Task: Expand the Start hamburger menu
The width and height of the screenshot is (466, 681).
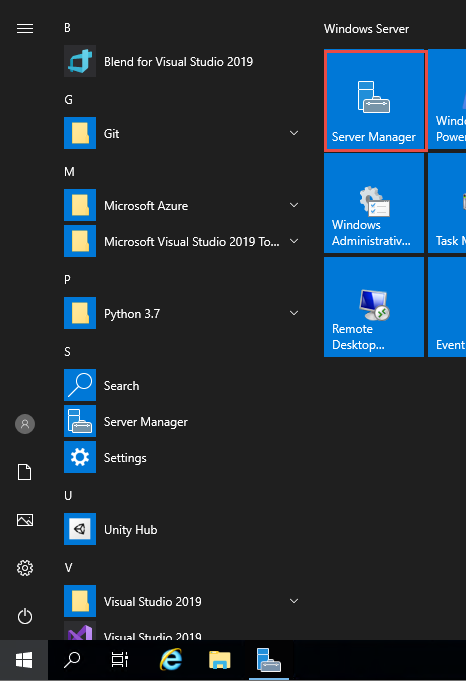Action: click(25, 29)
